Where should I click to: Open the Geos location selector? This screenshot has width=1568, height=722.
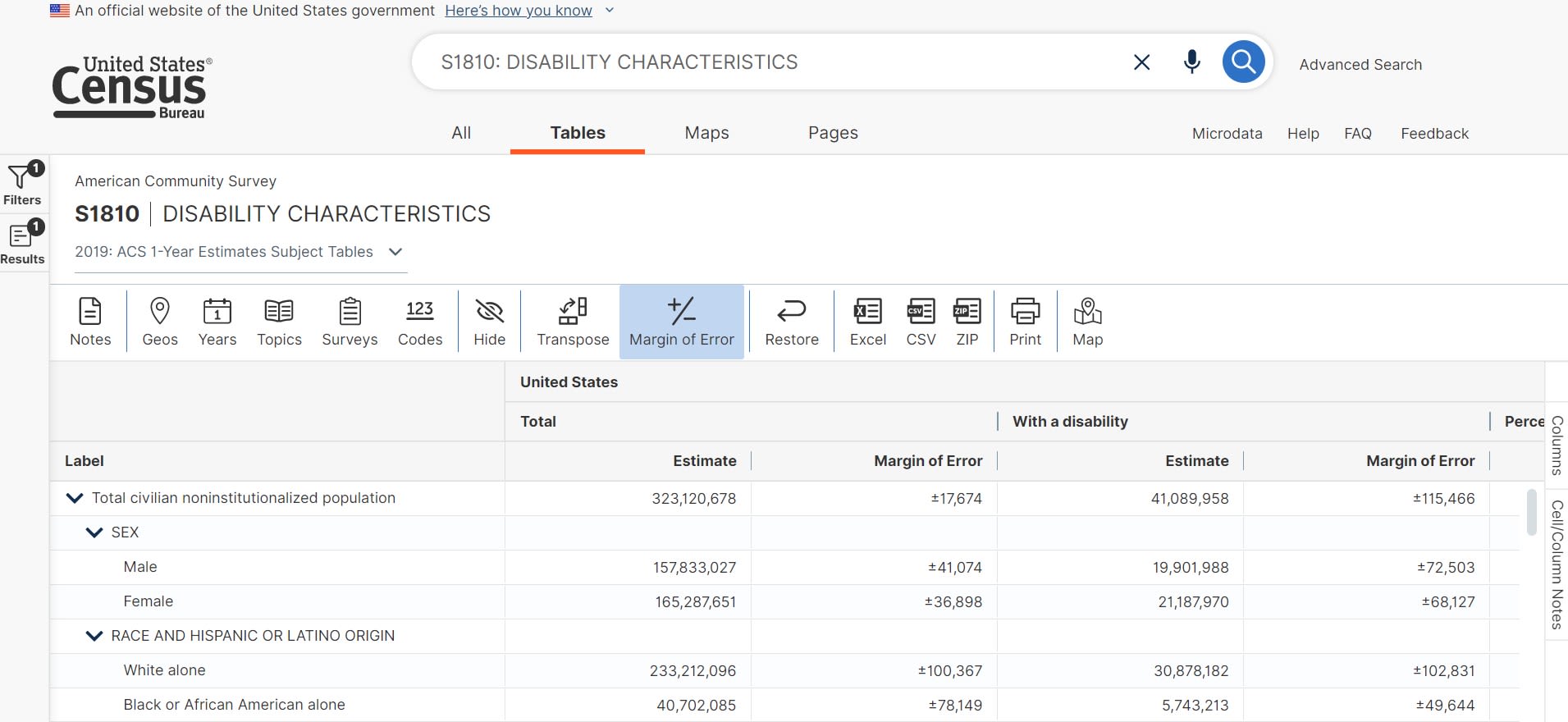(x=160, y=322)
